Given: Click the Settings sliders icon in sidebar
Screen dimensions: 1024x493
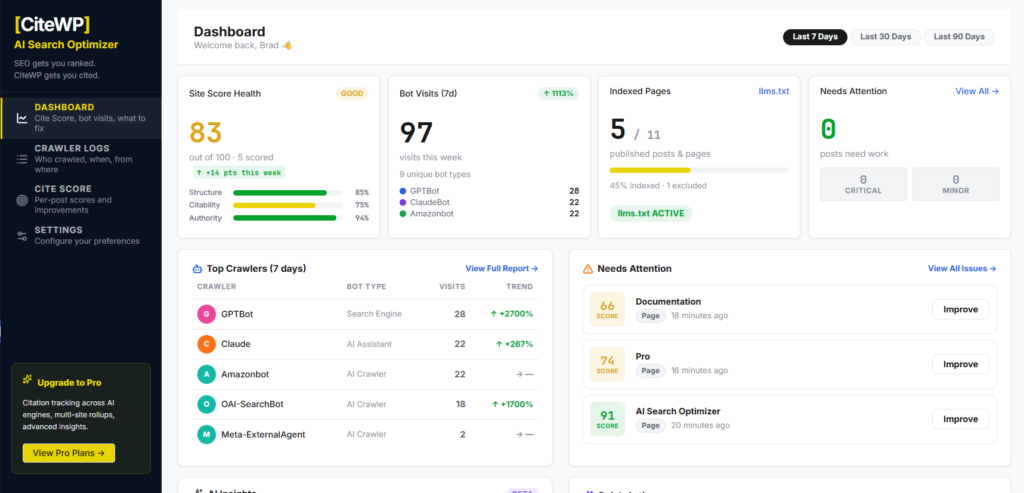Looking at the screenshot, I should tap(22, 235).
